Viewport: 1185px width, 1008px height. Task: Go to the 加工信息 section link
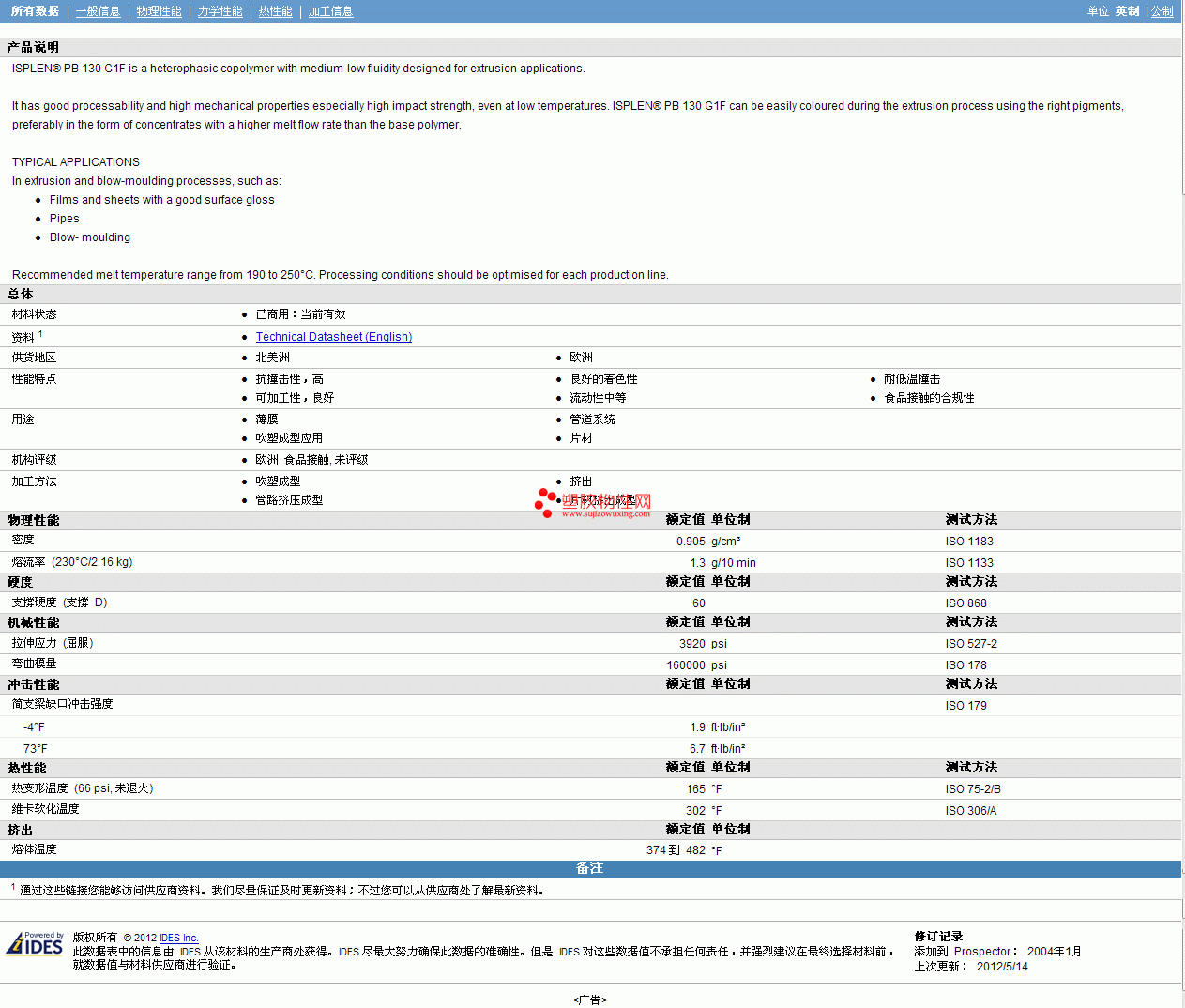pos(331,11)
